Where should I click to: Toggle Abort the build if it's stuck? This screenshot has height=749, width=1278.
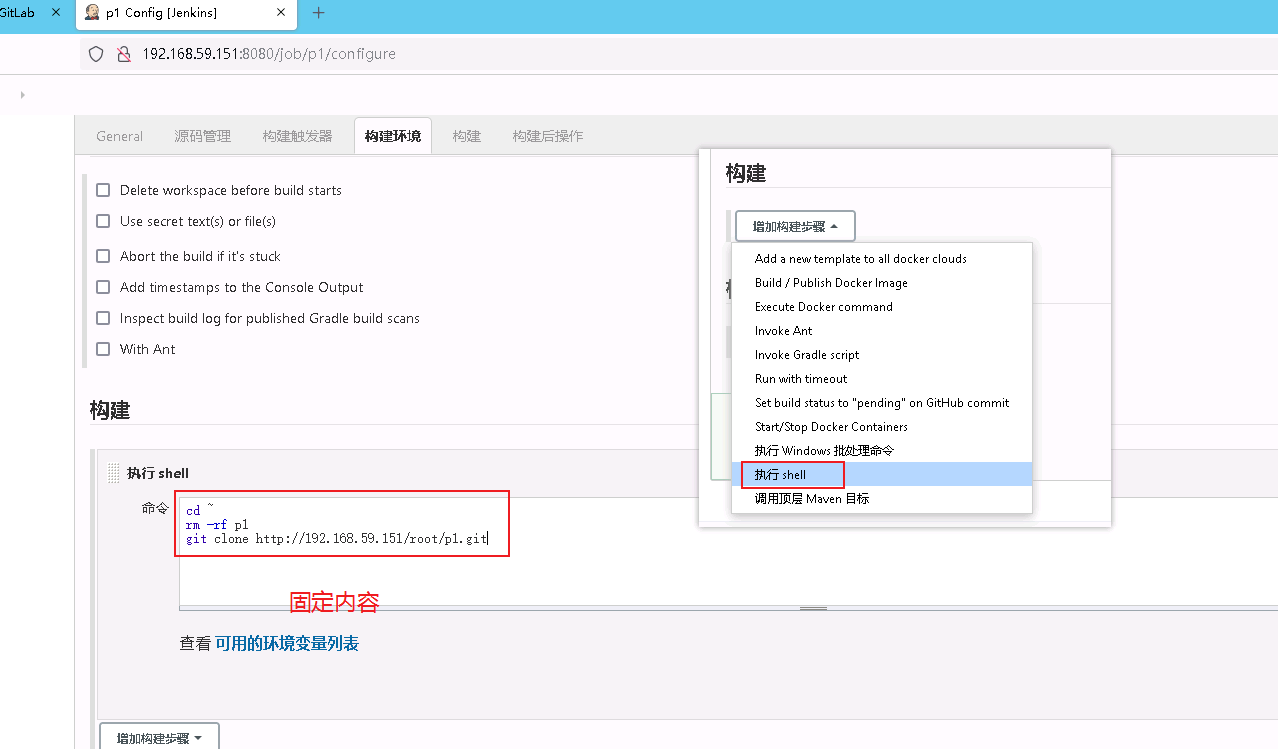click(x=103, y=256)
